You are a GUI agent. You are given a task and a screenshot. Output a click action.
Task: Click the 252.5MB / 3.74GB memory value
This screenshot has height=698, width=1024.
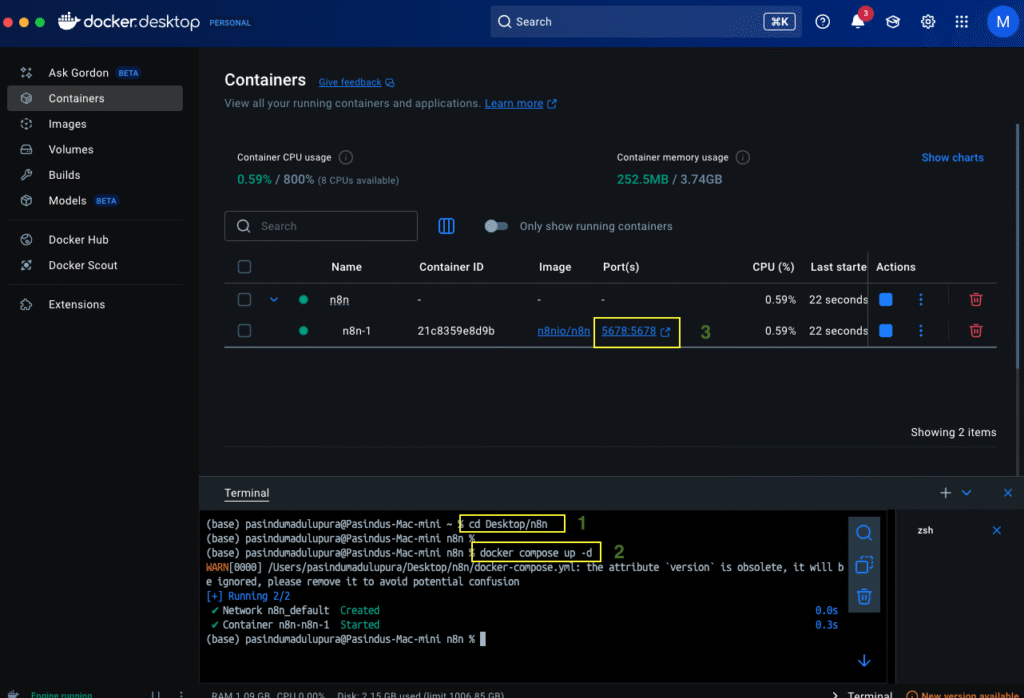(669, 180)
